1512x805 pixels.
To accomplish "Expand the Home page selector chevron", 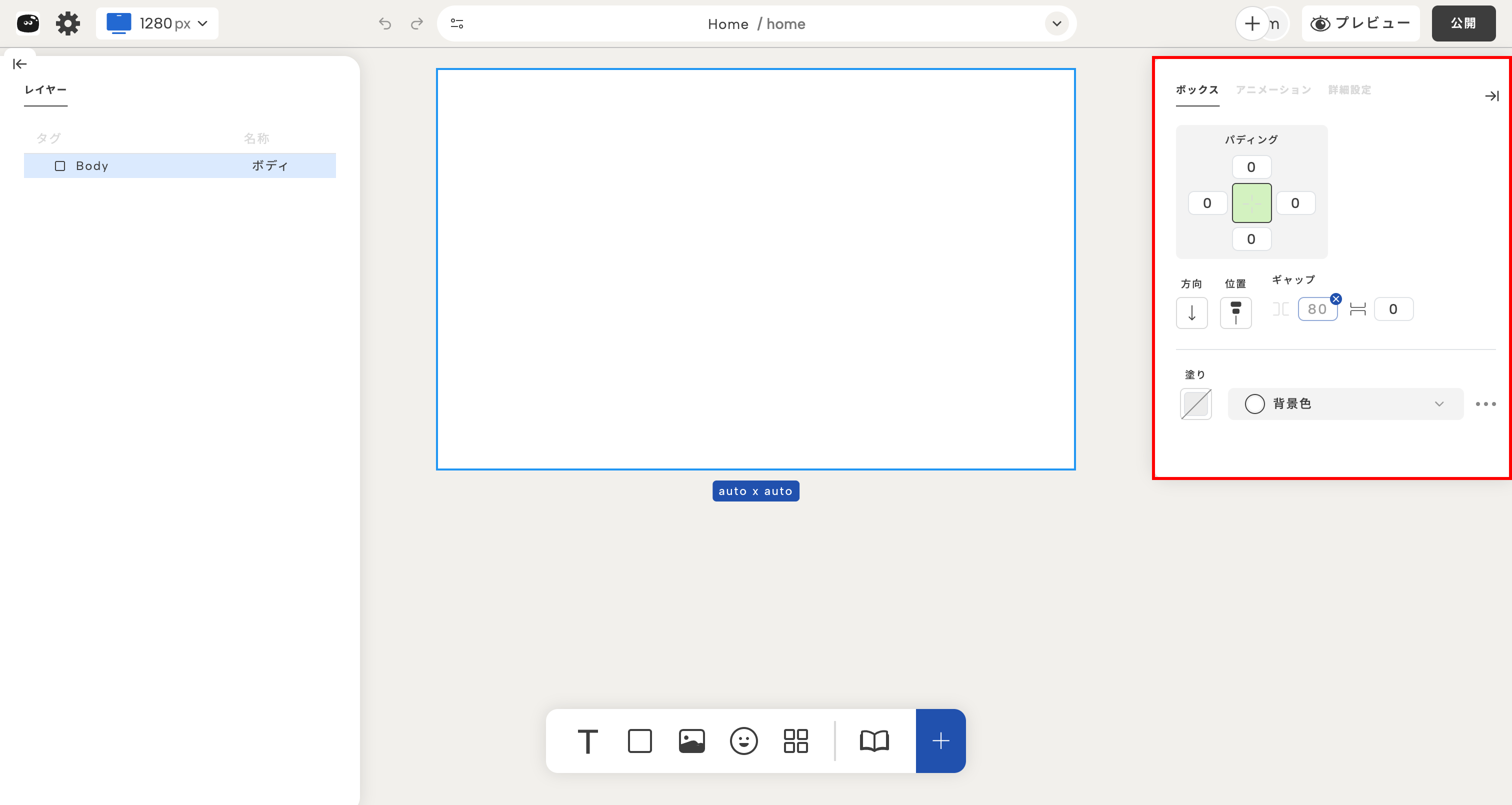I will coord(1056,23).
